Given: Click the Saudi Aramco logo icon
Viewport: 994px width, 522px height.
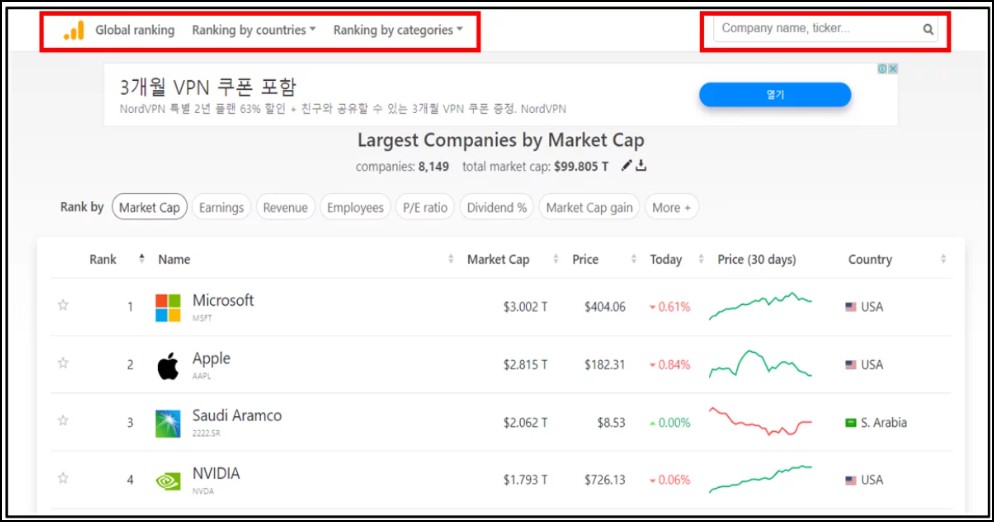Looking at the screenshot, I should point(168,424).
